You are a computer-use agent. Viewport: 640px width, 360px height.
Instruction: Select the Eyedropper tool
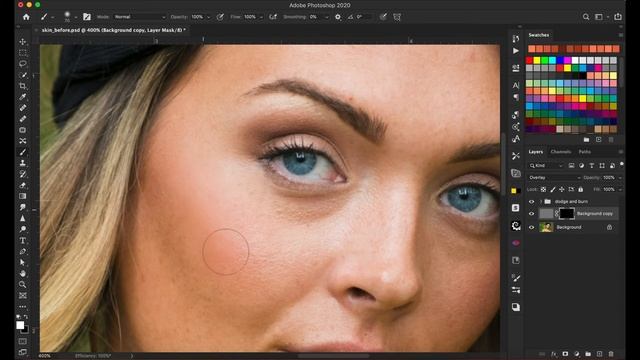22,97
